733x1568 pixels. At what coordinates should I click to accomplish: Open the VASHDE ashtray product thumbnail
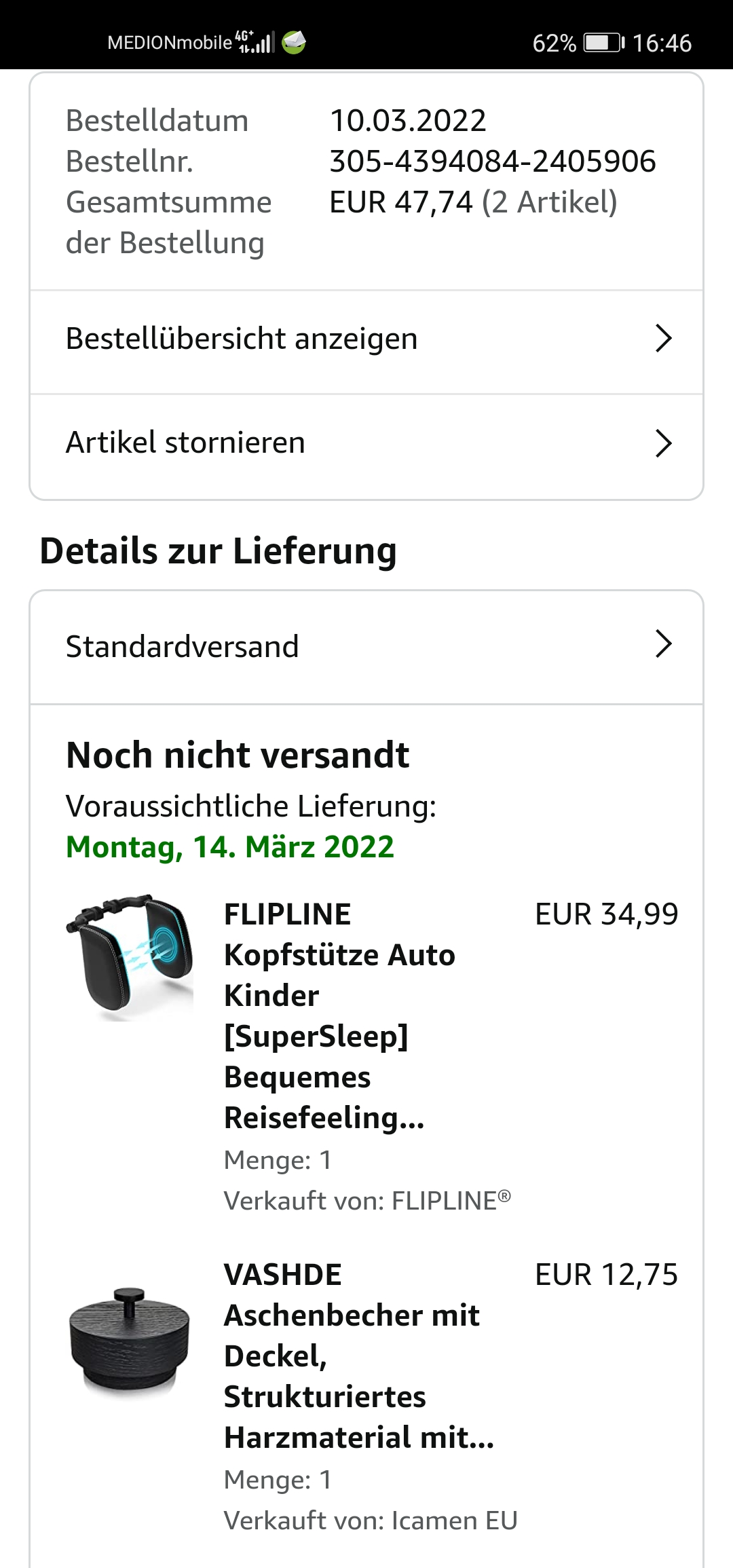click(x=130, y=1341)
